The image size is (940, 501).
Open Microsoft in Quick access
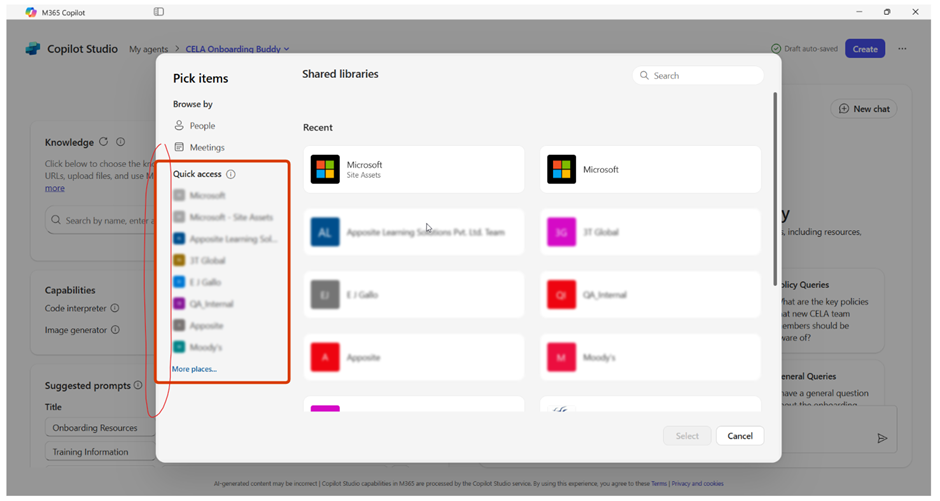pos(200,195)
